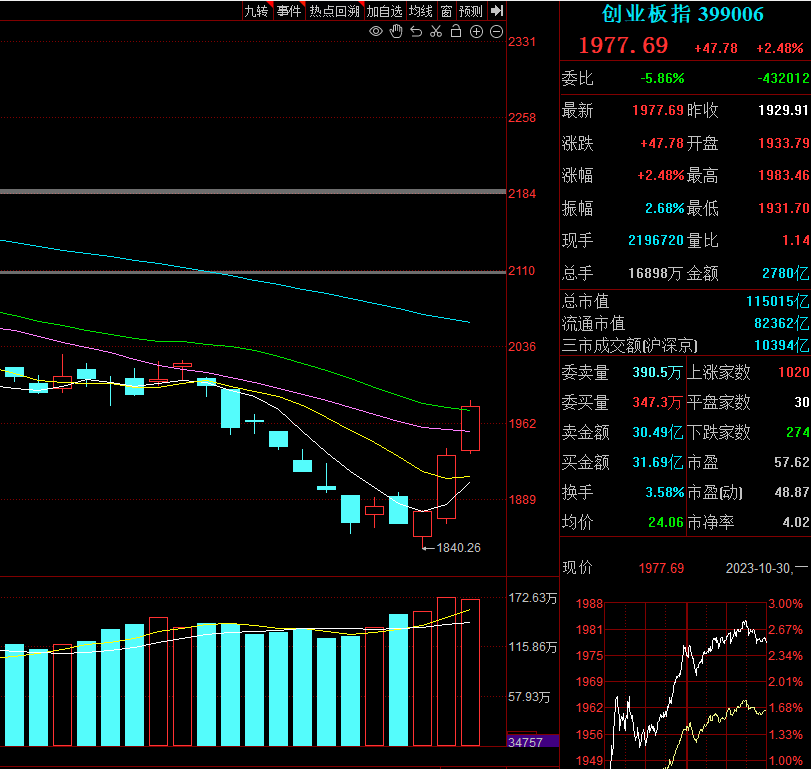This screenshot has height=769, width=811.
Task: Click the 3.00% label on intraday chart axis
Action: click(785, 604)
